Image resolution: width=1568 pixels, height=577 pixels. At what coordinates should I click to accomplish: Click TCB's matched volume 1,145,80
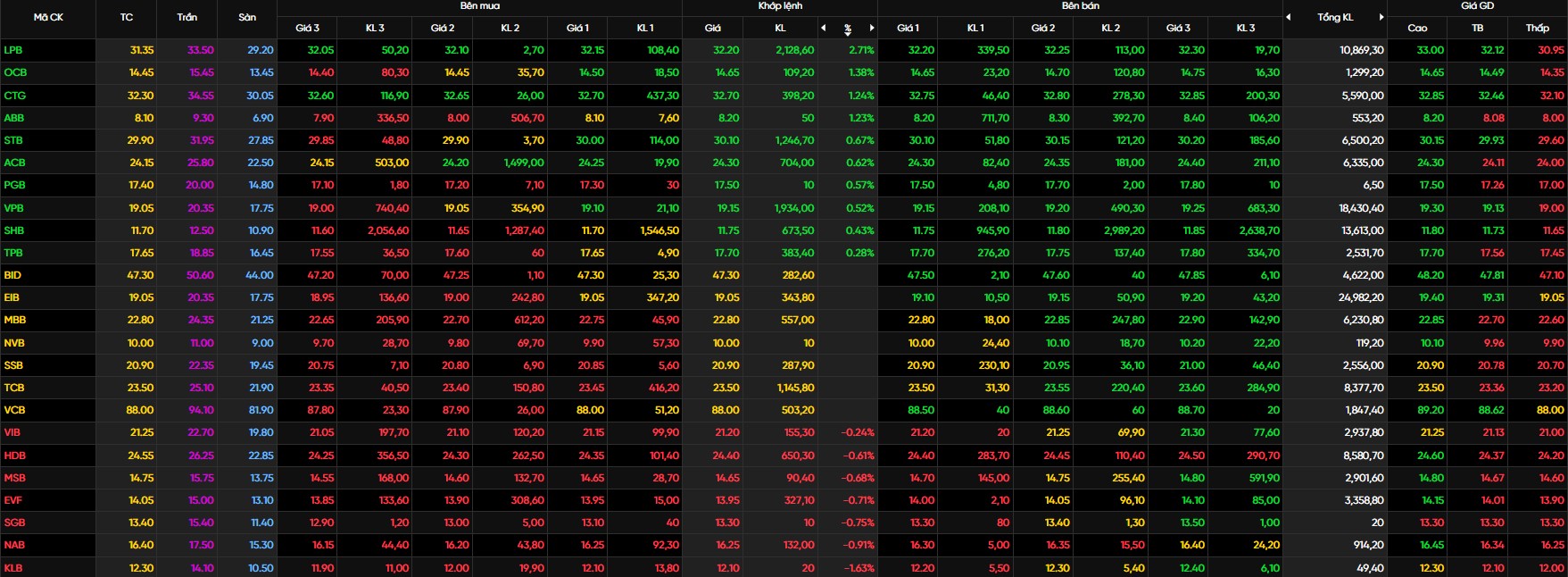point(795,388)
